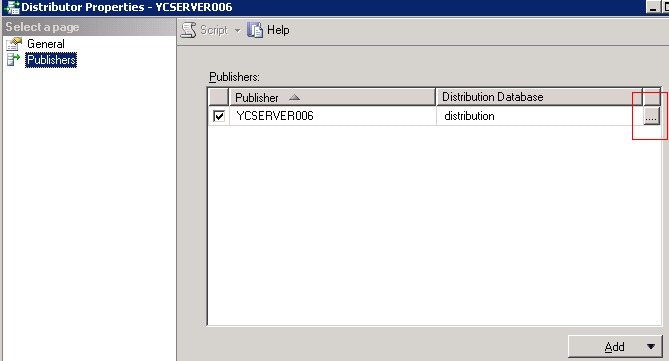Select the distribution database cell
Screen dimensions: 669x361
pos(539,116)
